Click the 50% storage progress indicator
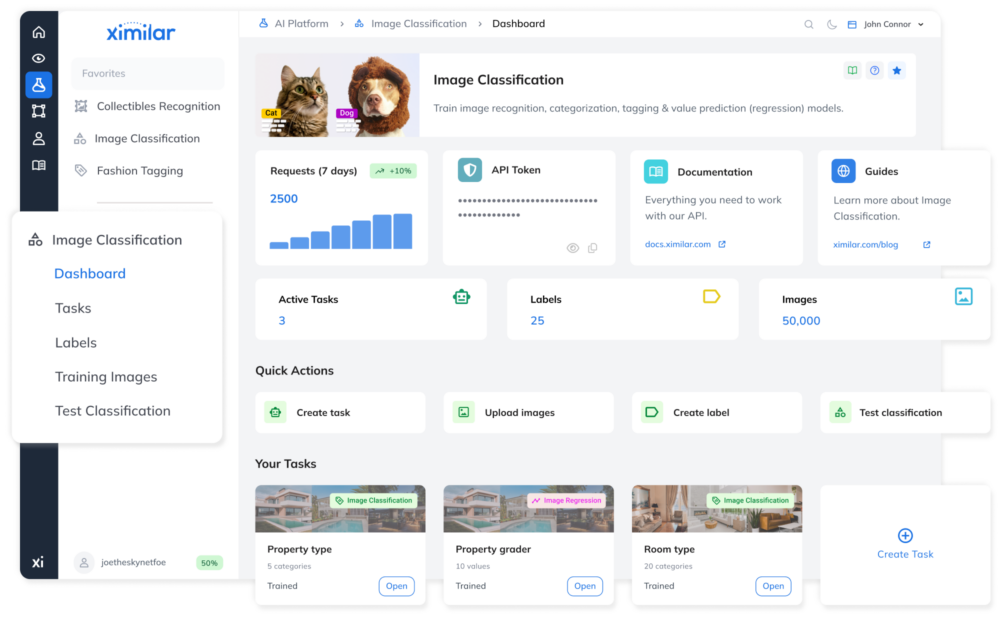1000x620 pixels. coord(209,563)
